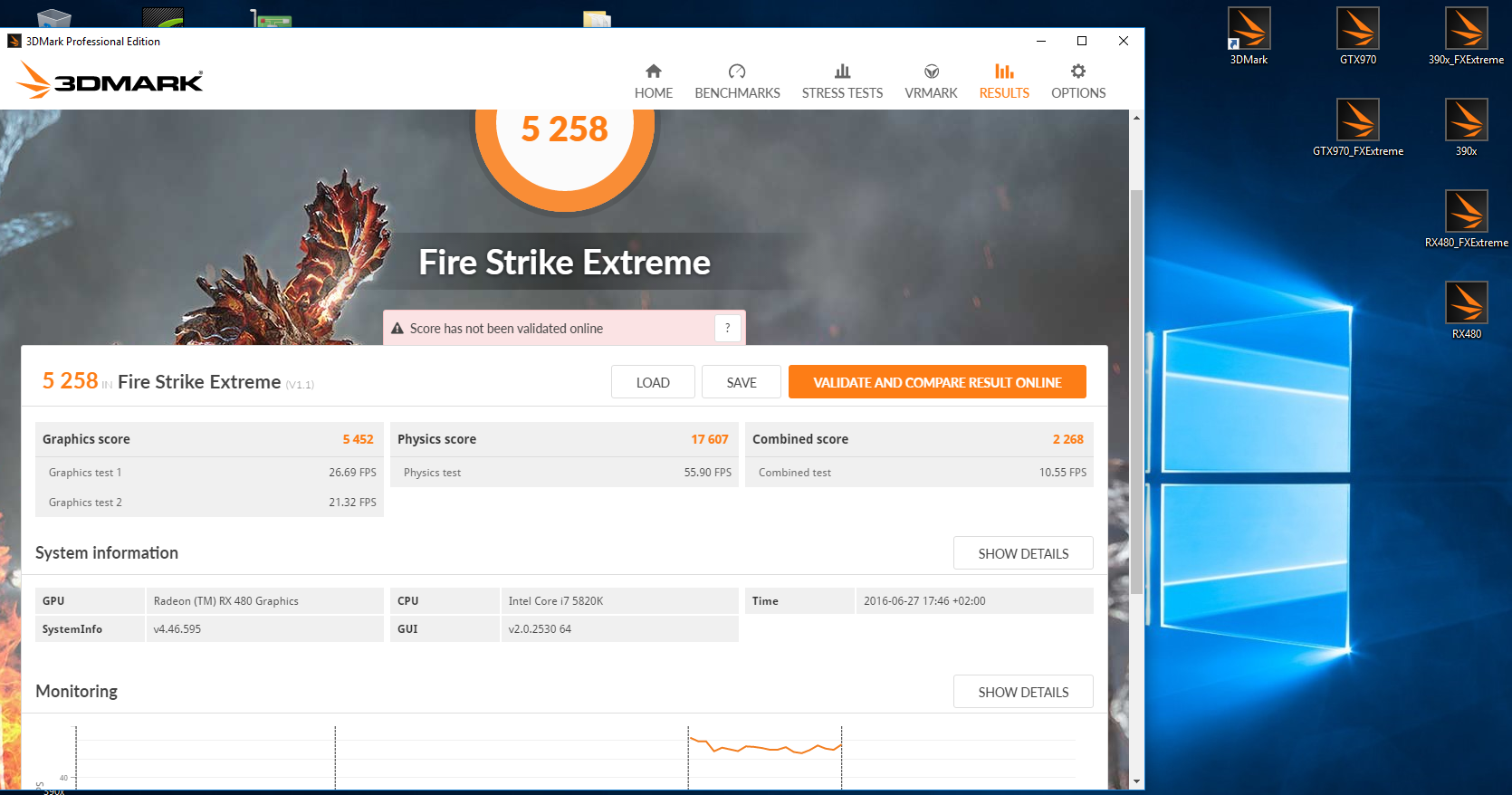Image resolution: width=1512 pixels, height=795 pixels.
Task: Click the warning triangle icon in validation banner
Action: point(397,329)
